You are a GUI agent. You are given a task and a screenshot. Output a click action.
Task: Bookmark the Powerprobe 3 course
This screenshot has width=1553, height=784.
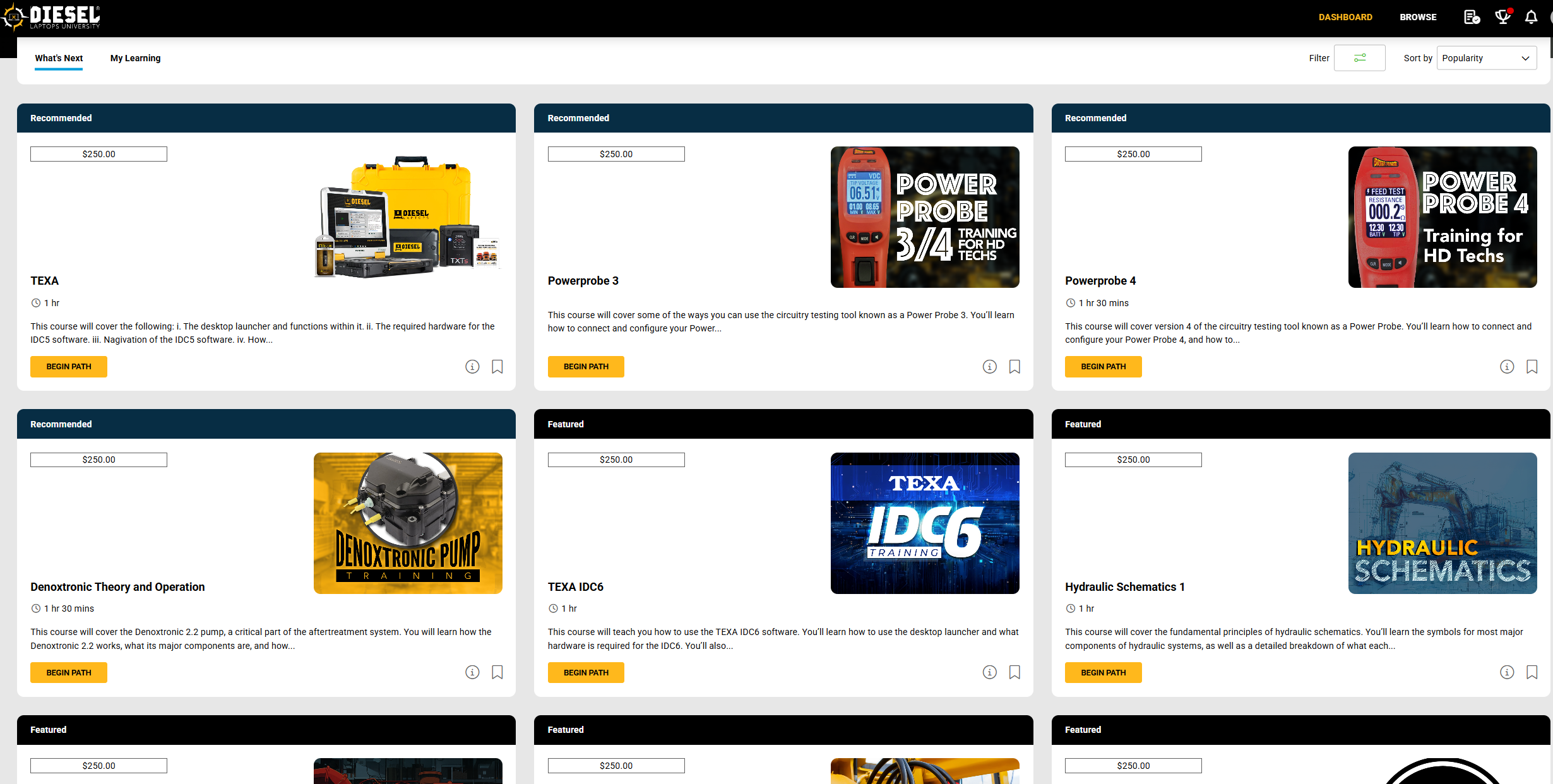1015,367
